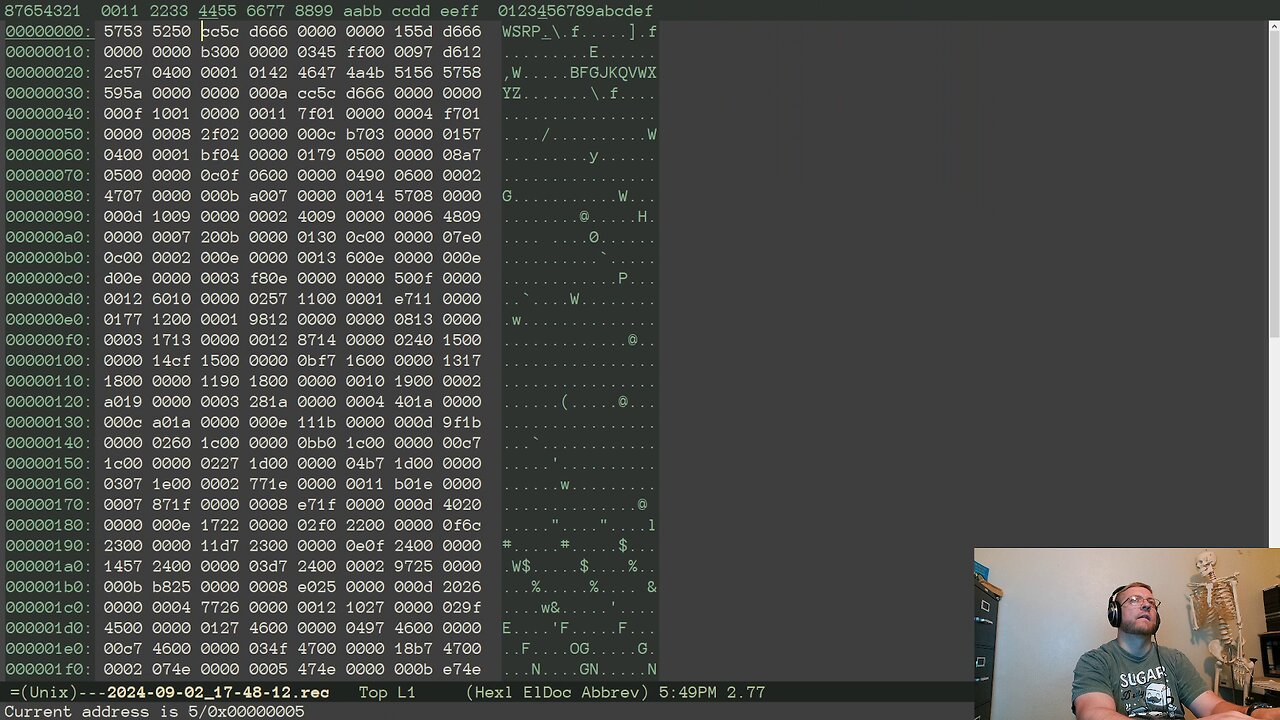Click the buffer name 2024-09-02_17-48-12.rec in mode line
This screenshot has width=1280, height=720.
(x=218, y=692)
